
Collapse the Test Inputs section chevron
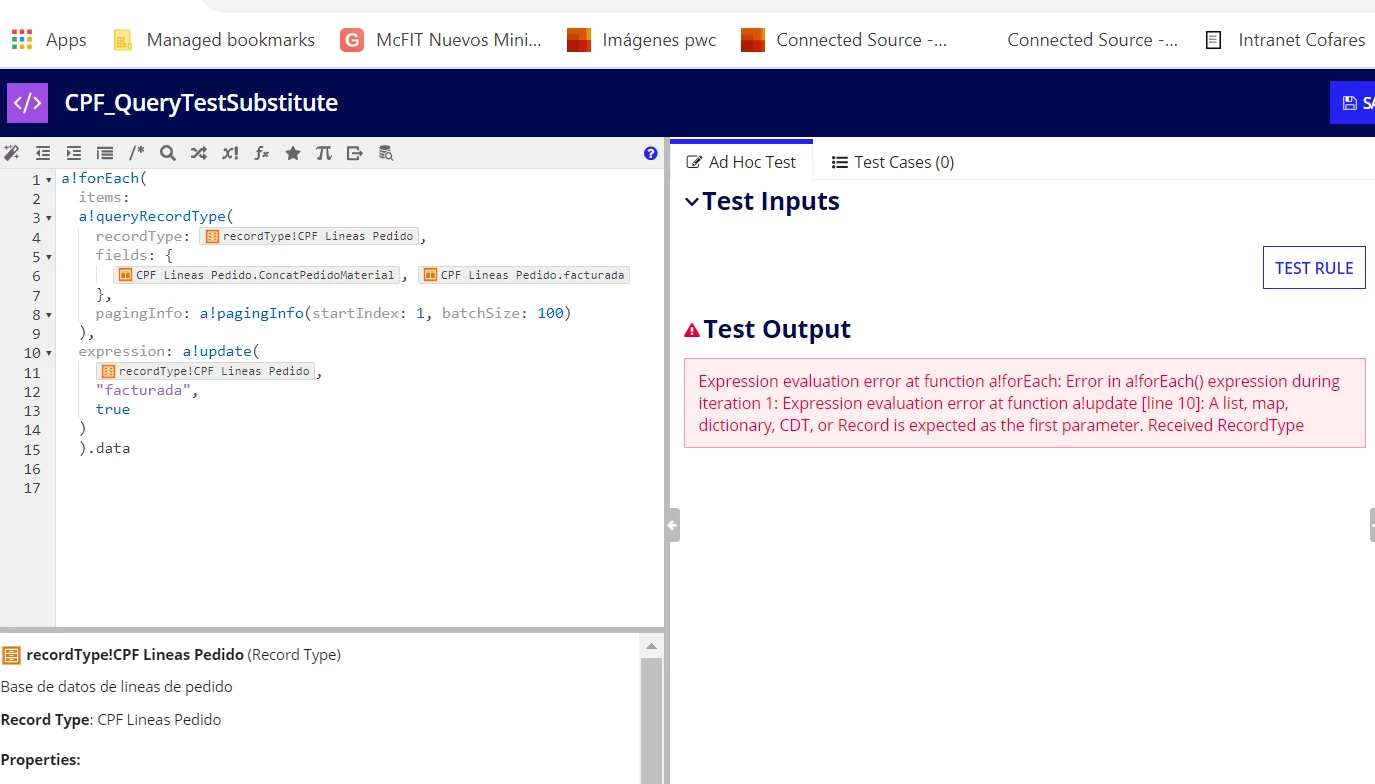[x=691, y=202]
